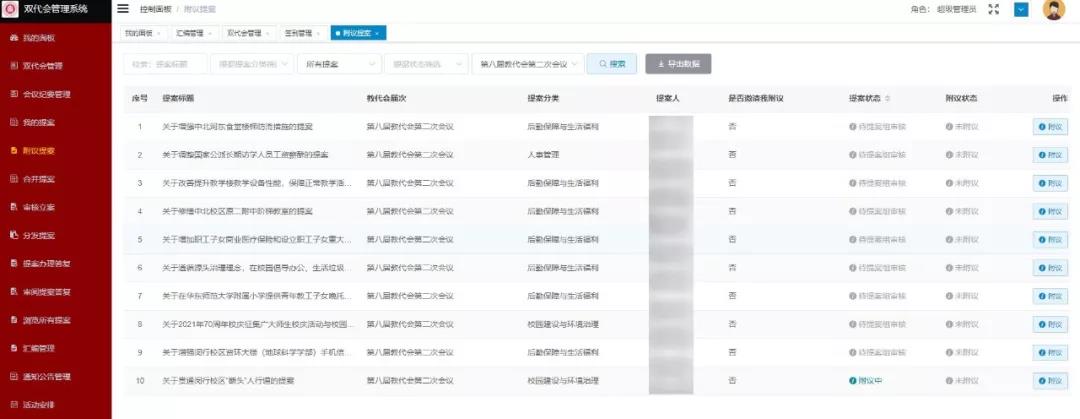Open the proposal status filter dropdown
Screen dimensions: 1080x419
[x=424, y=64]
